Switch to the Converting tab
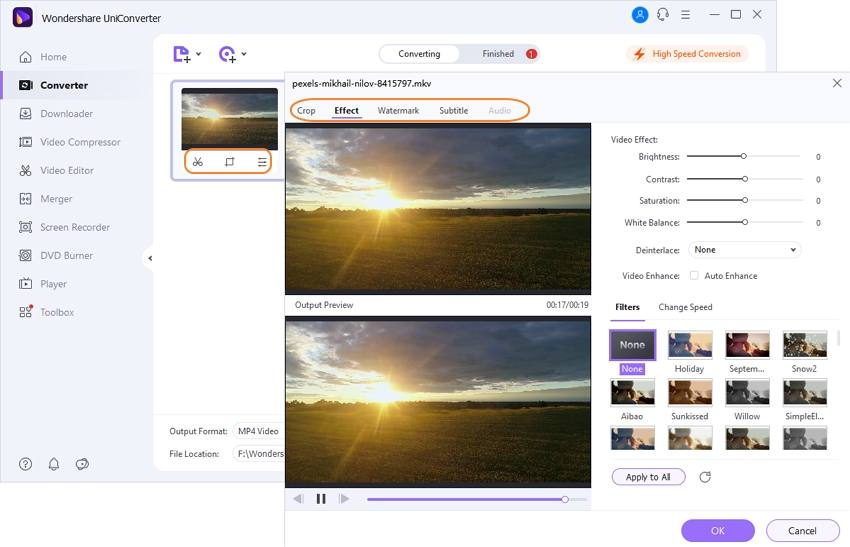 coord(419,54)
